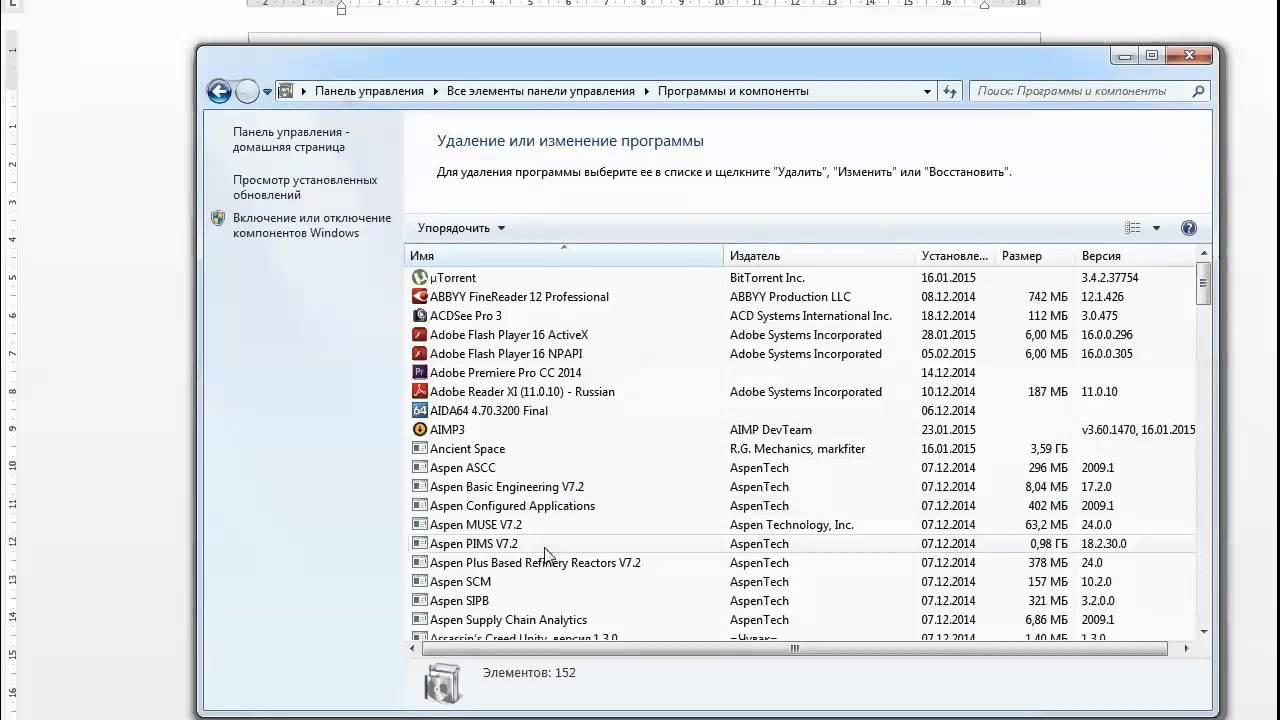This screenshot has height=720, width=1280.
Task: Click the horizontal scroll right arrow
Action: pyautogui.click(x=1186, y=648)
